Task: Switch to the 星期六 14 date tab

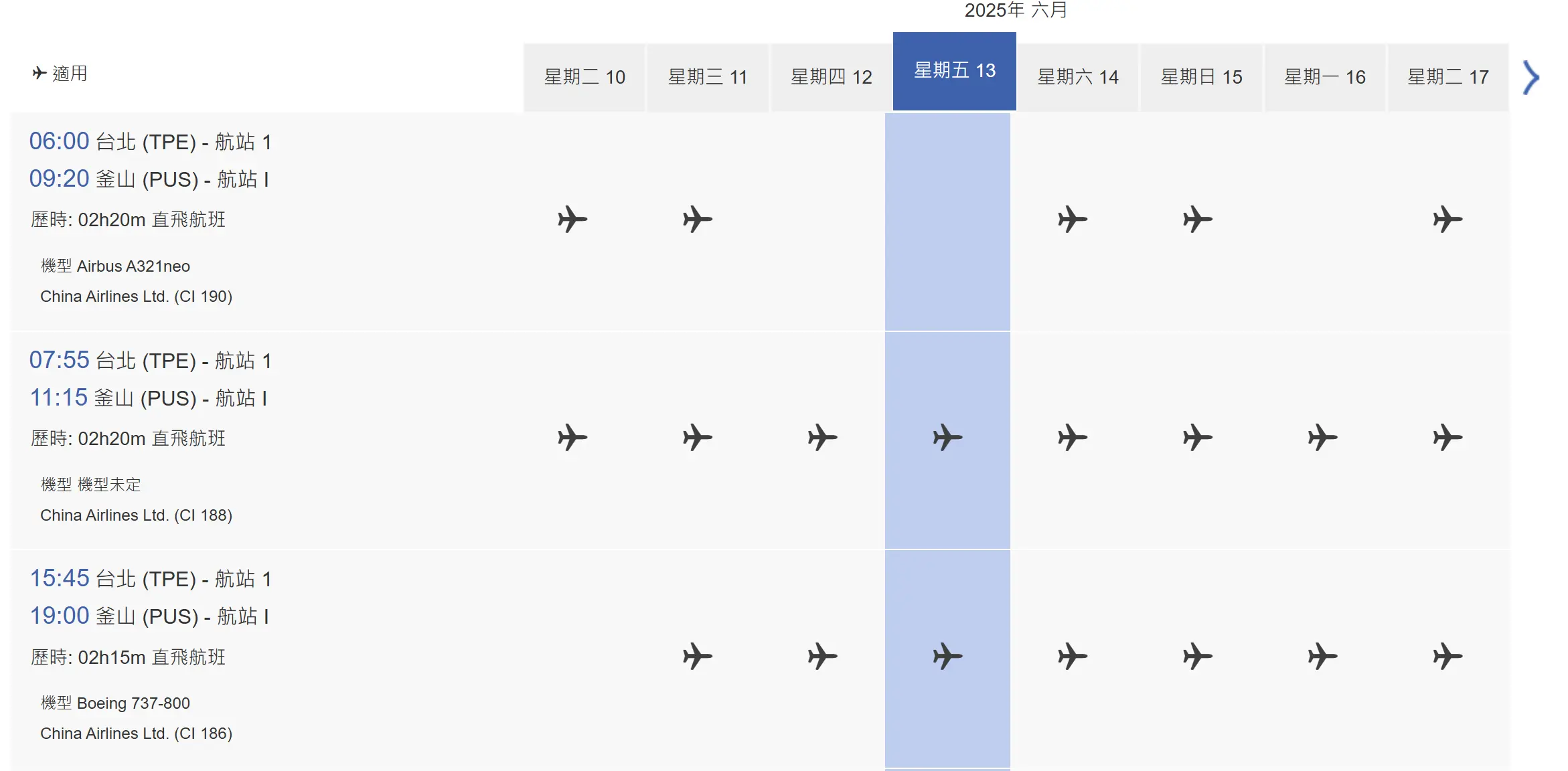Action: click(x=1078, y=78)
